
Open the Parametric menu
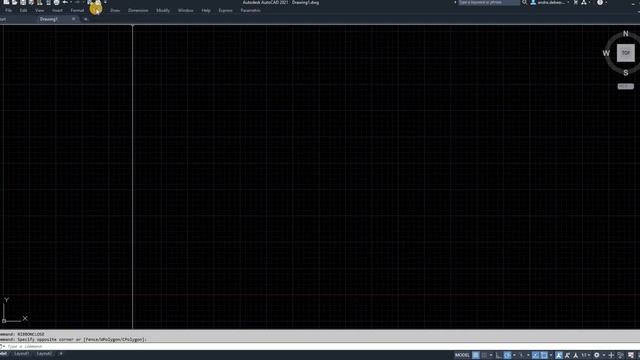(x=250, y=11)
